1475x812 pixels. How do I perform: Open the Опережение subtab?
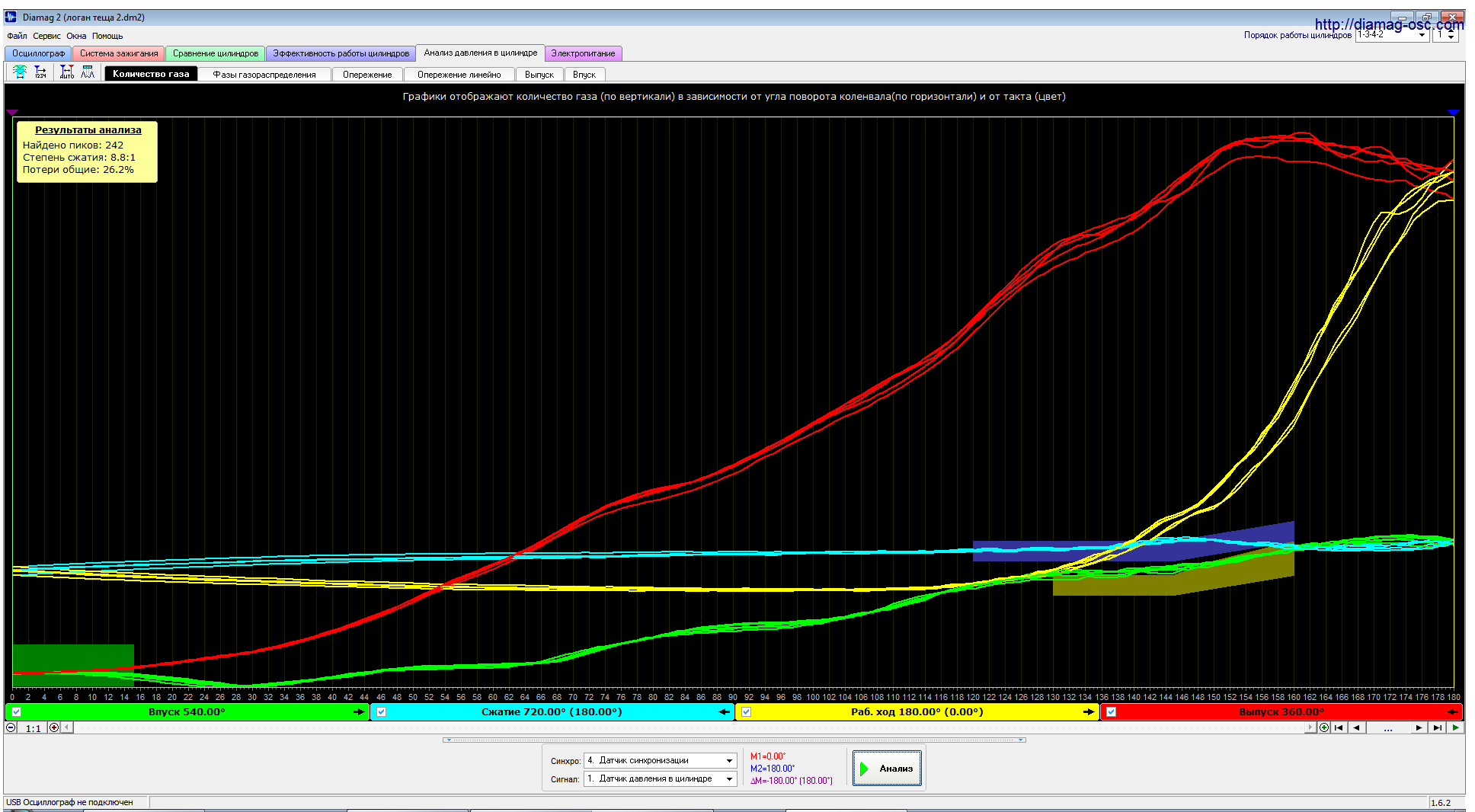pyautogui.click(x=367, y=75)
